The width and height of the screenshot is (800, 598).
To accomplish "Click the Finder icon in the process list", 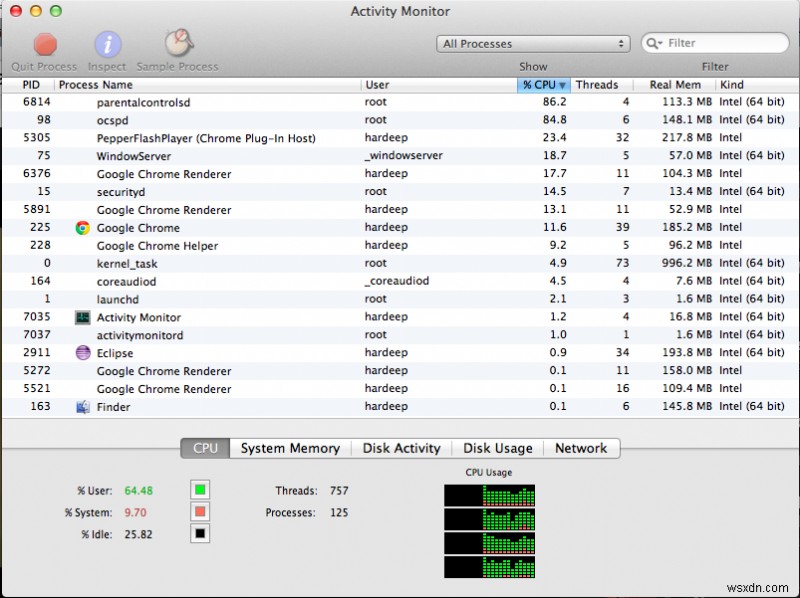I will [x=81, y=407].
